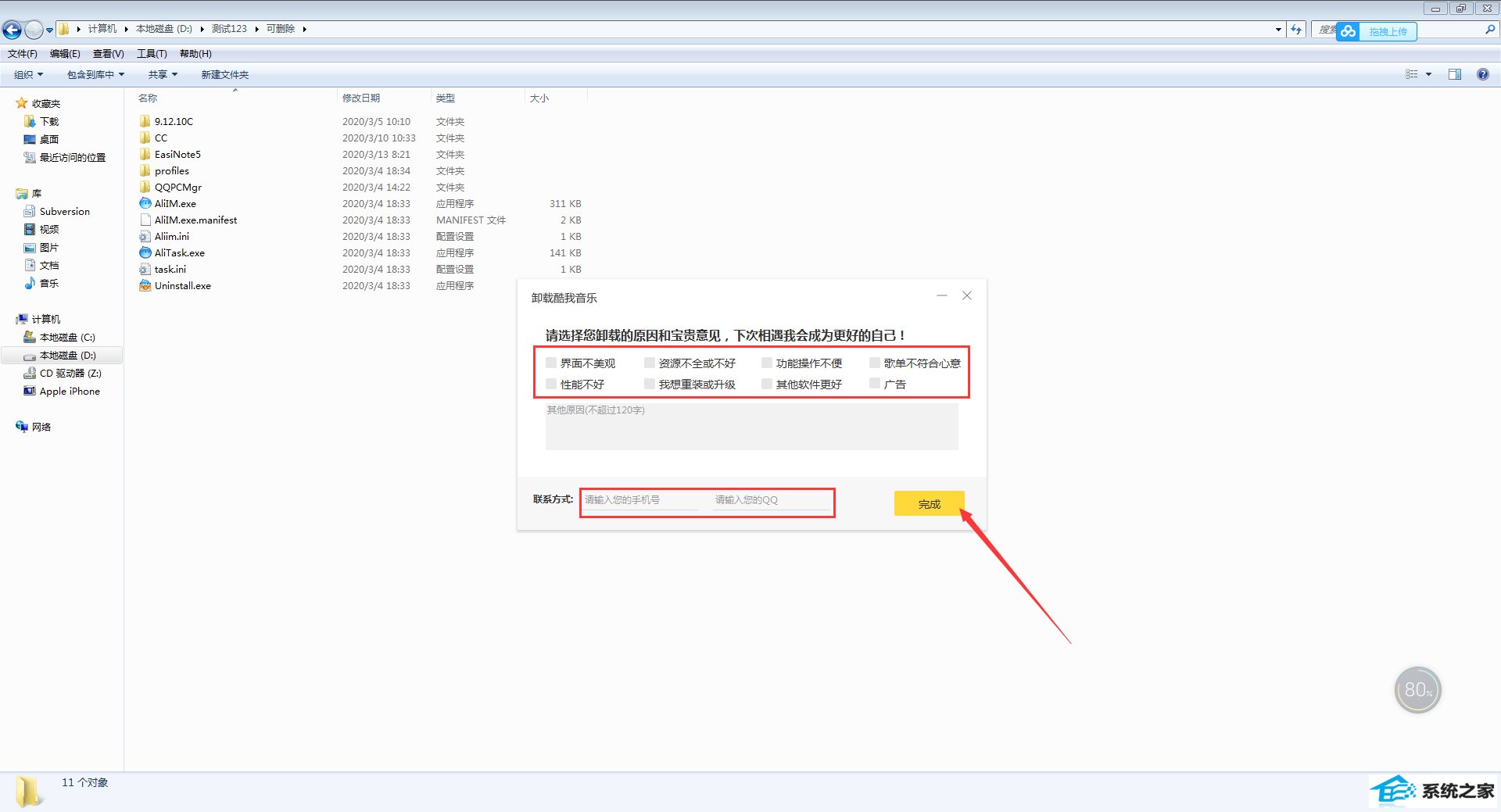Viewport: 1501px width, 812px height.
Task: Open the 查看(V) menu
Action: pos(109,53)
